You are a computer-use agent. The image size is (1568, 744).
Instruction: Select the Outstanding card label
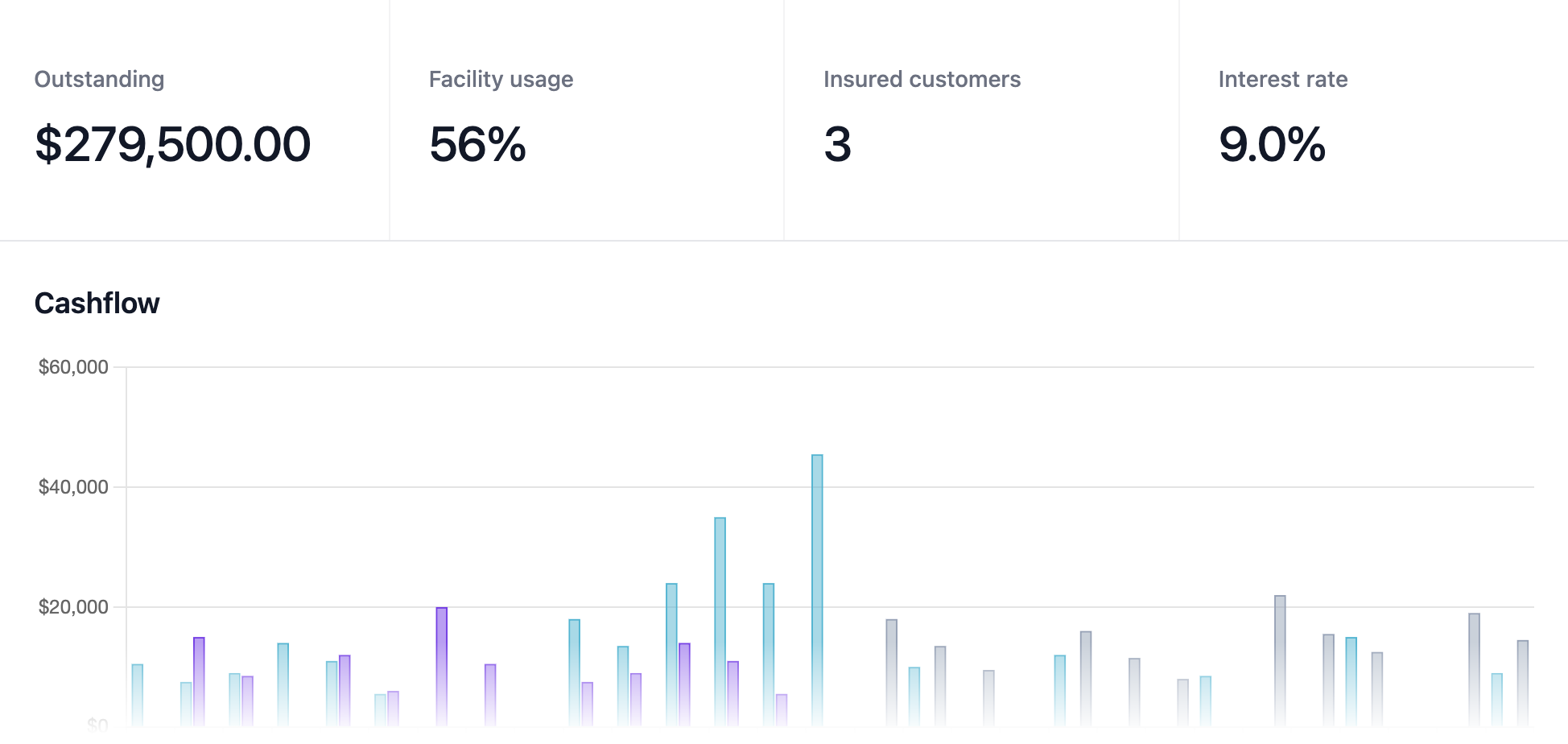99,79
